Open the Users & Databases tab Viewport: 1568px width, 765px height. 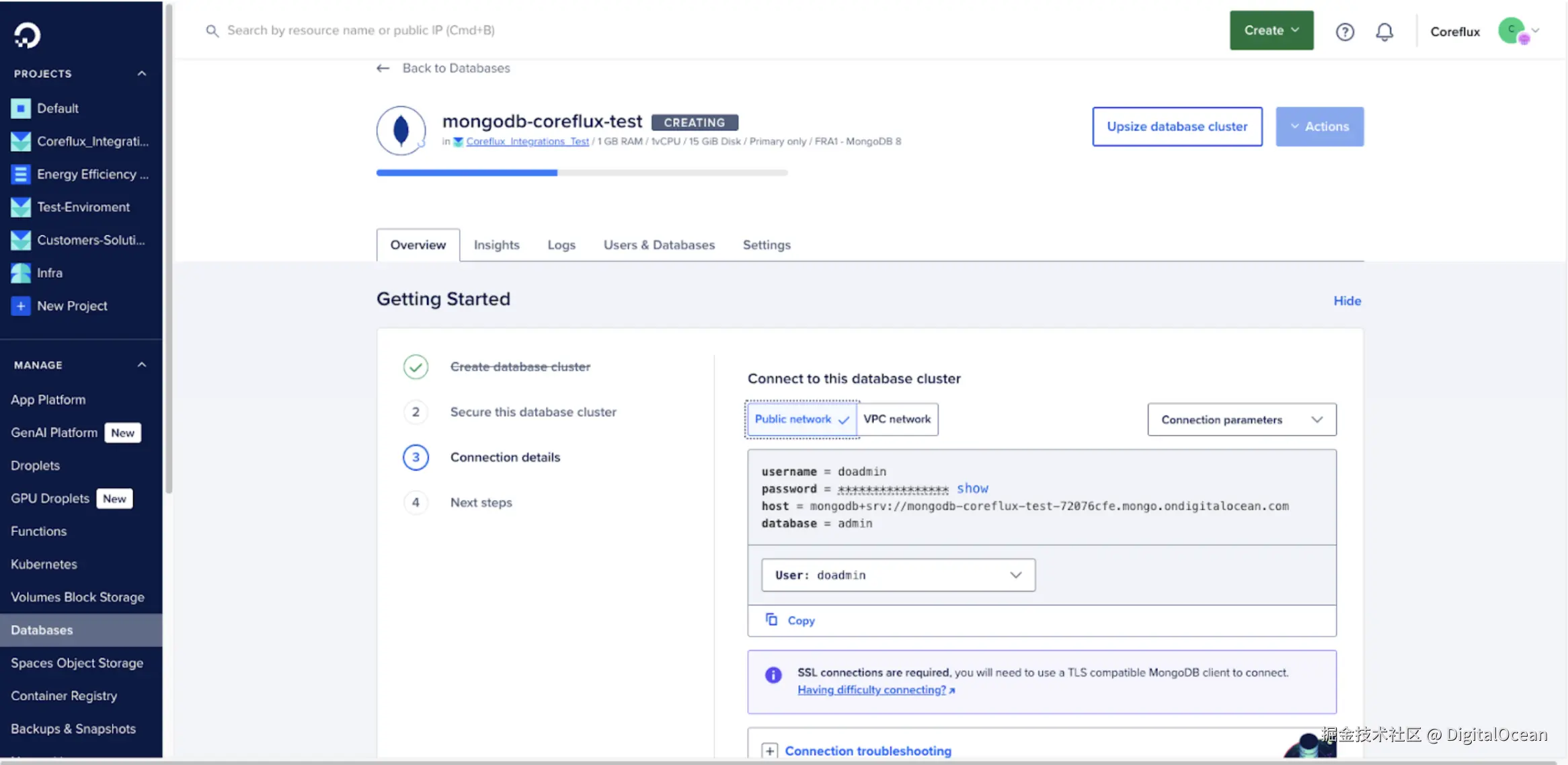[x=659, y=245]
